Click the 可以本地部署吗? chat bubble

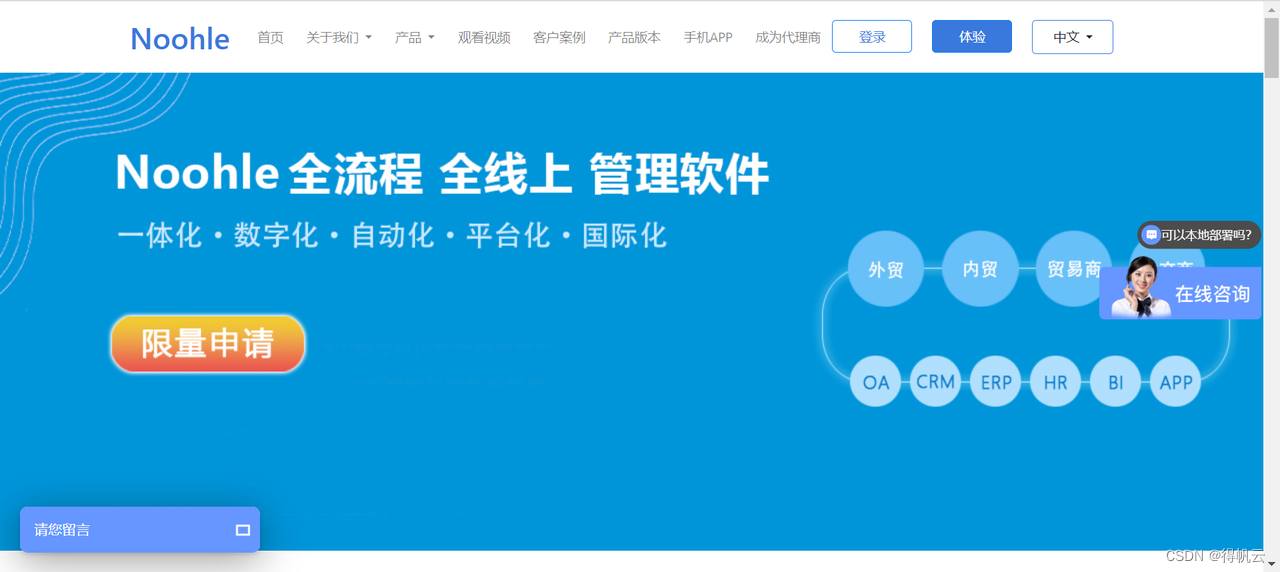click(x=1199, y=235)
